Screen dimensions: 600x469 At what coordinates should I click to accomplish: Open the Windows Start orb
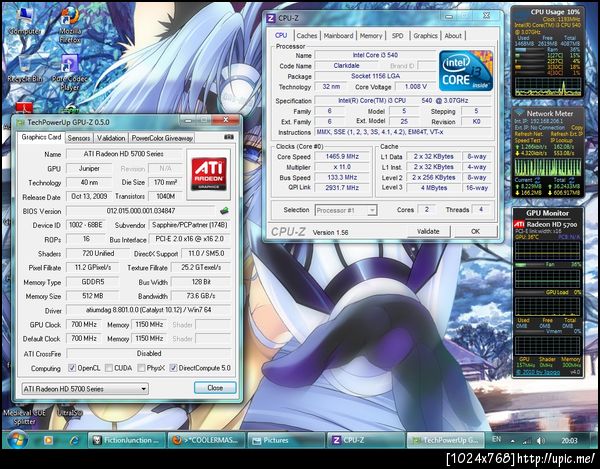point(17,440)
